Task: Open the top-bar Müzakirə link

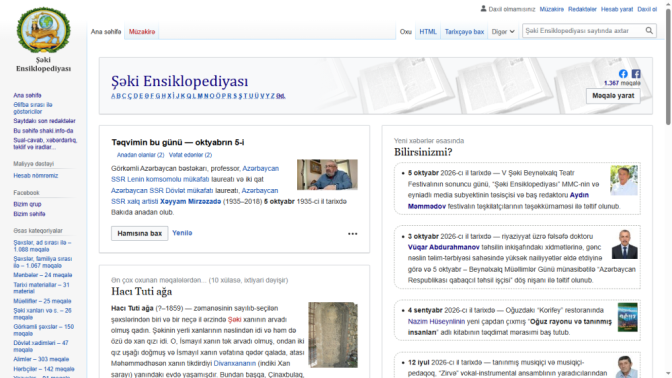Action: (x=552, y=9)
